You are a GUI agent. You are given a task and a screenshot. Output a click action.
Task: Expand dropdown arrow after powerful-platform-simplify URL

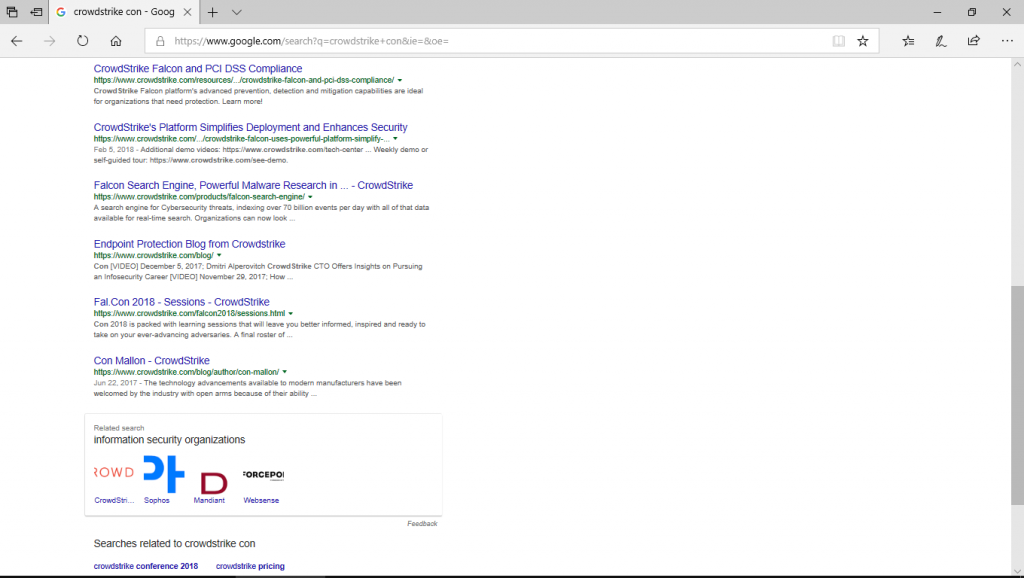[395, 138]
